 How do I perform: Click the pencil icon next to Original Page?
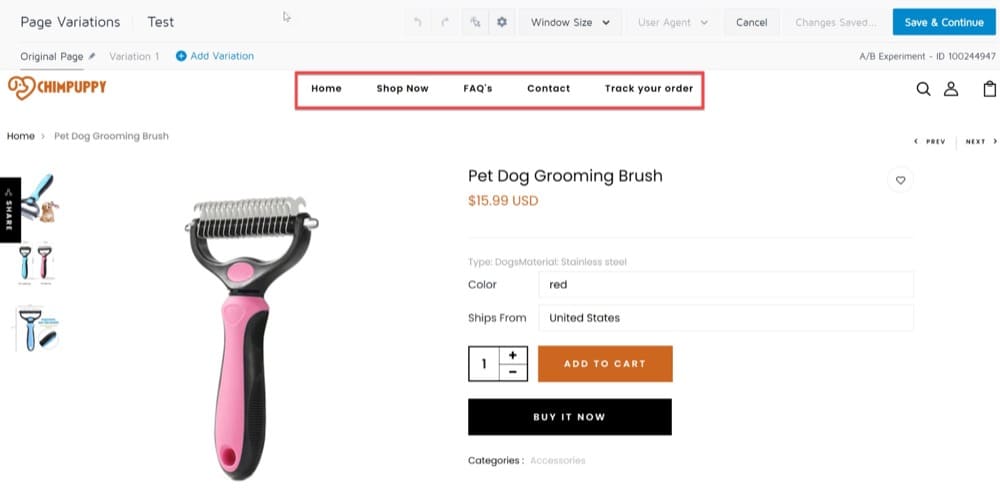coord(92,56)
